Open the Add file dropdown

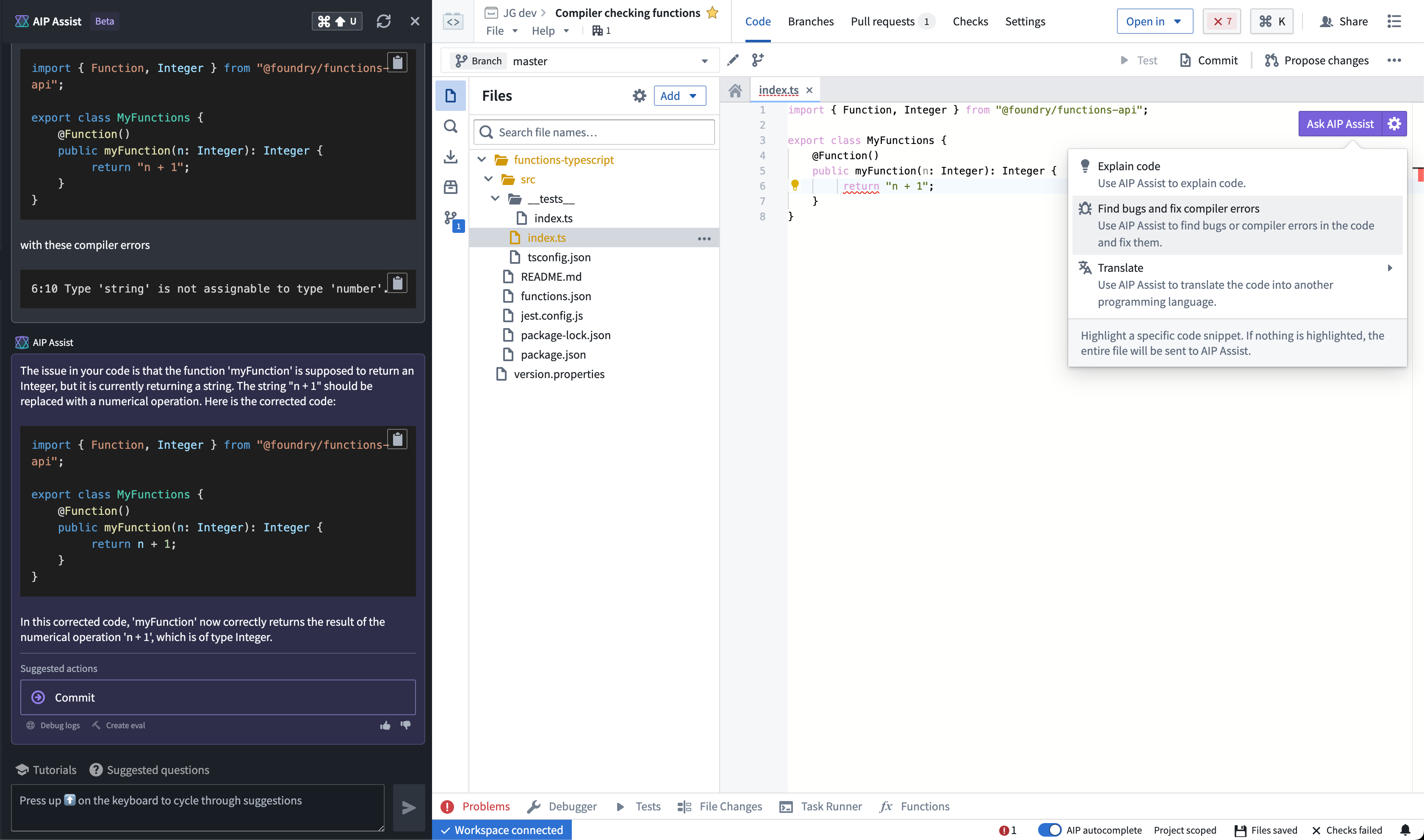click(x=679, y=95)
